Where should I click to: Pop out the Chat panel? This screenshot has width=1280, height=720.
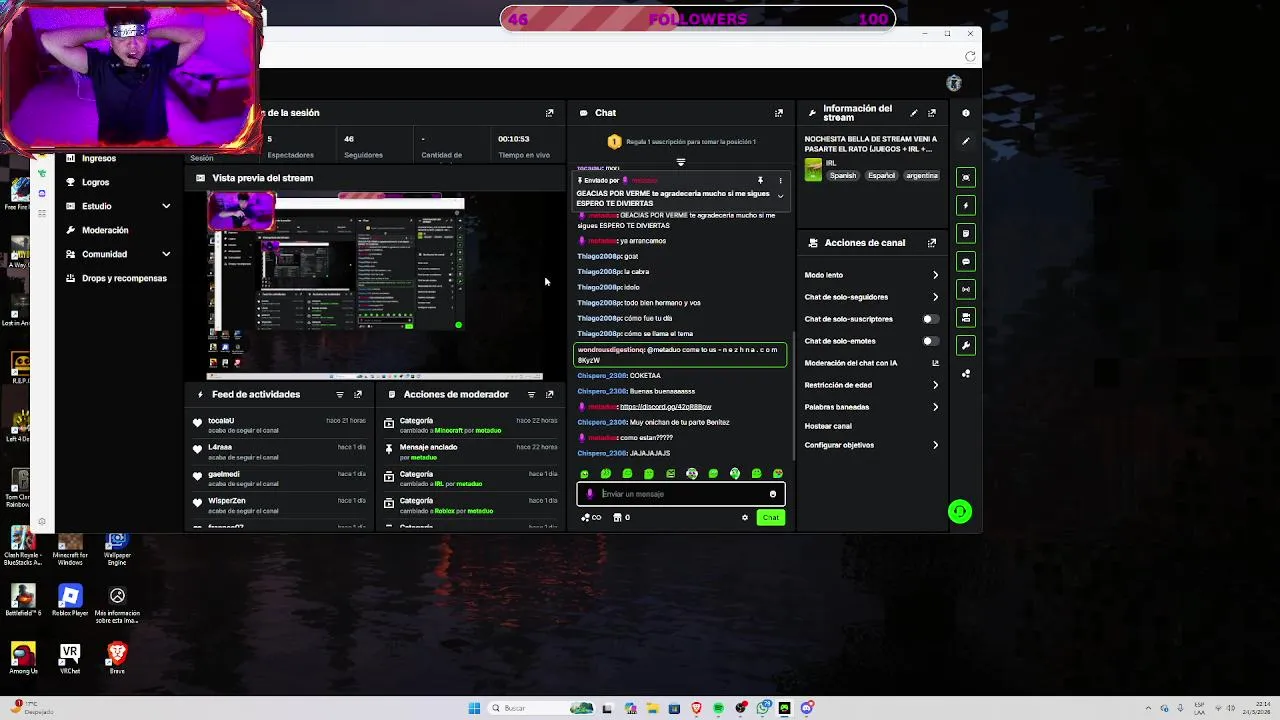779,113
